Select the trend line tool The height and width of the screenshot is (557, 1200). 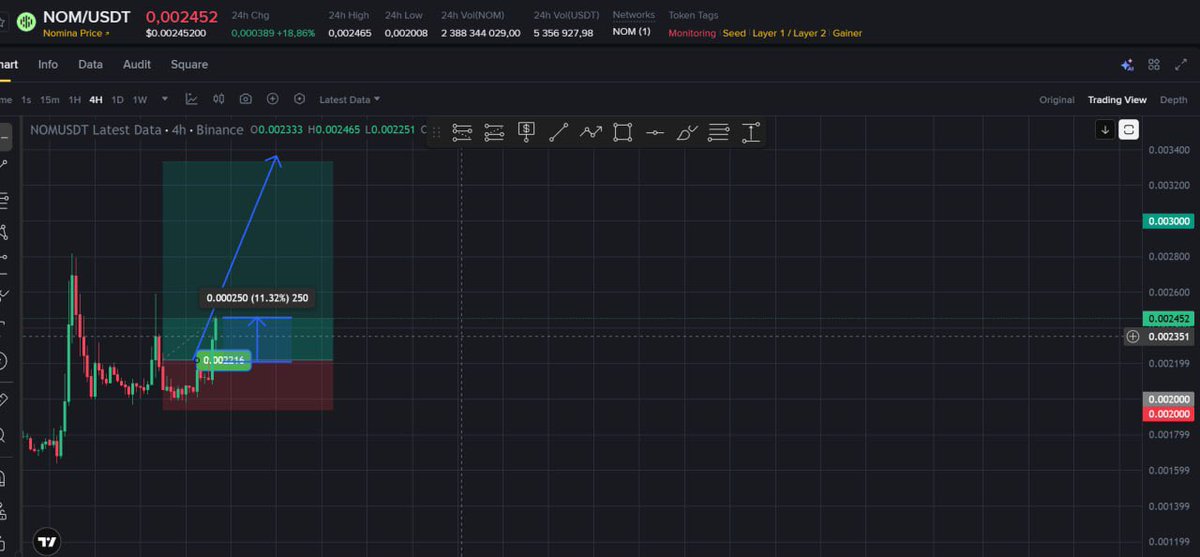[x=558, y=131]
